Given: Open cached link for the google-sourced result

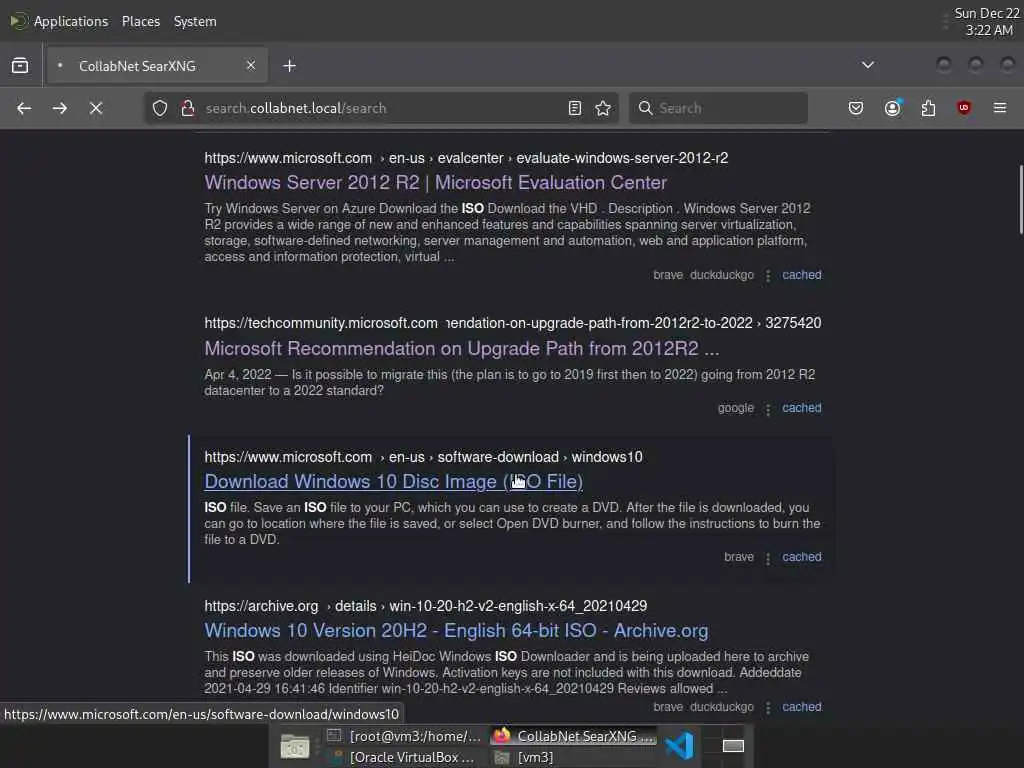Looking at the screenshot, I should [802, 408].
